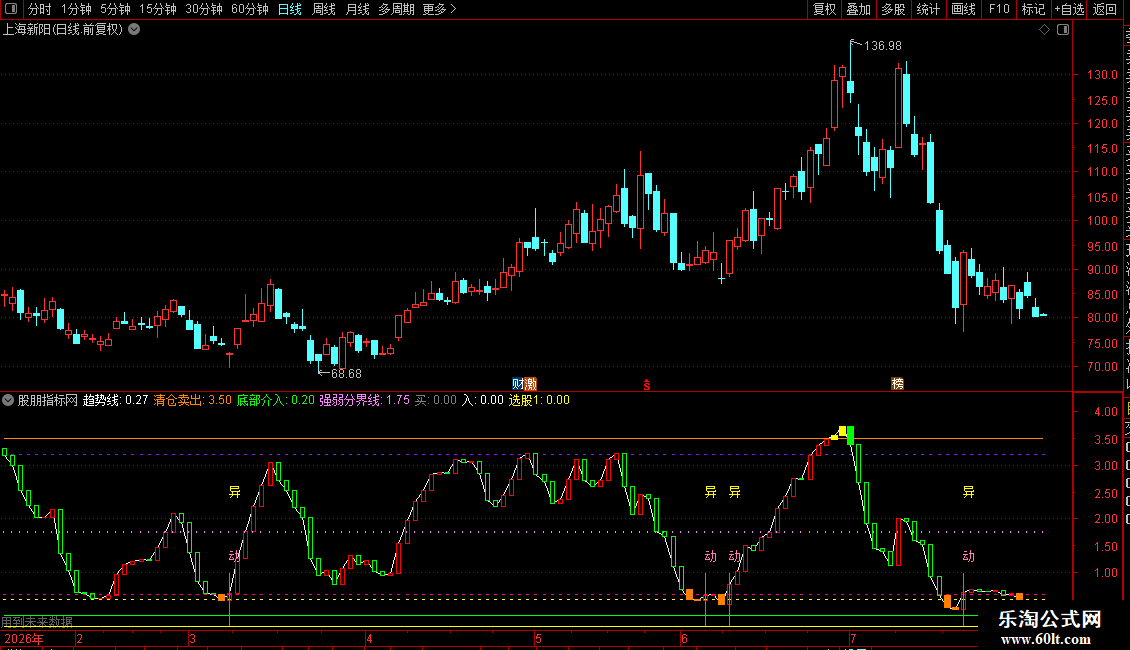Click the 复权 button

point(824,9)
